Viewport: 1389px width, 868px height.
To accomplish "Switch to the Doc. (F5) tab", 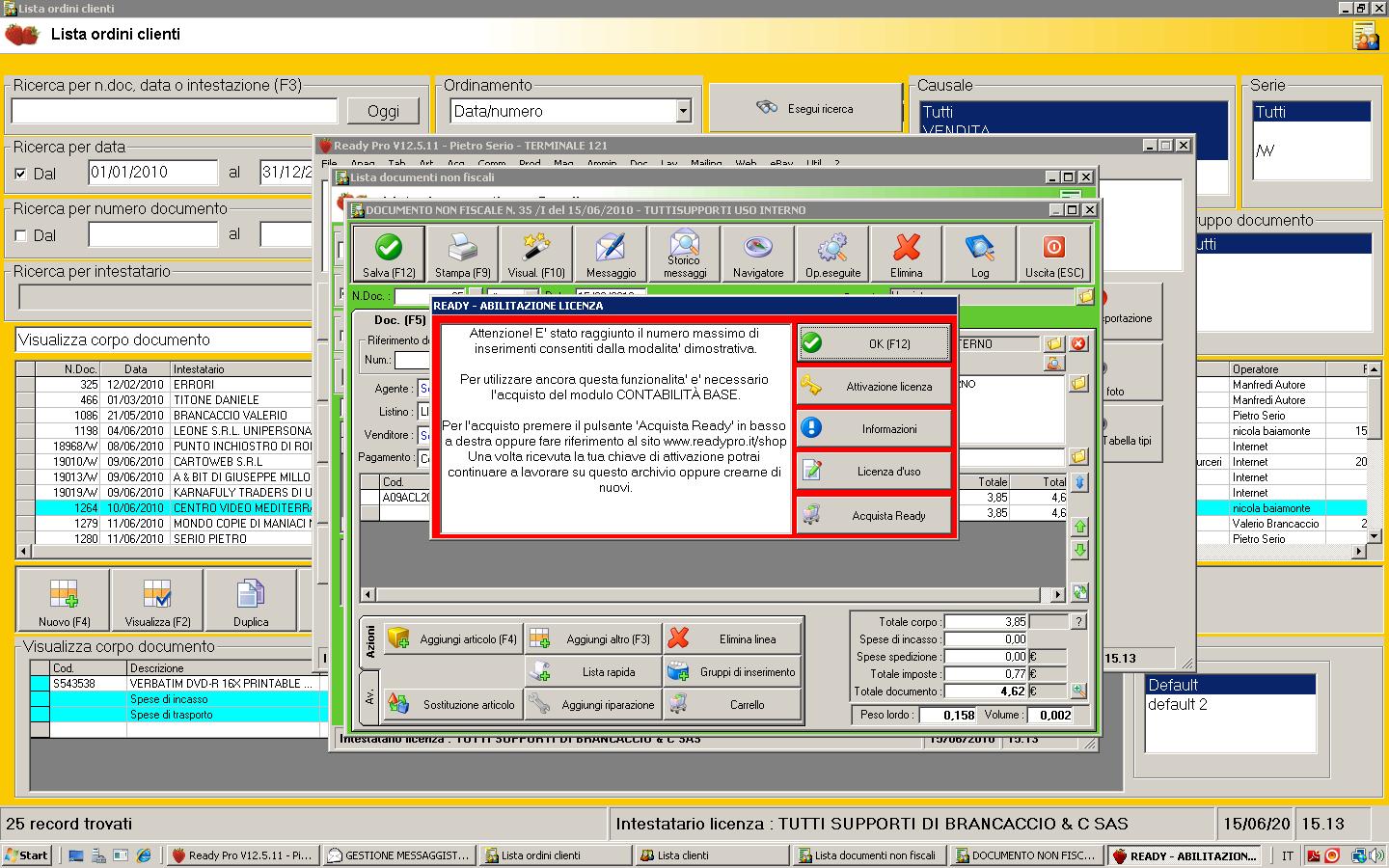I will click(400, 320).
